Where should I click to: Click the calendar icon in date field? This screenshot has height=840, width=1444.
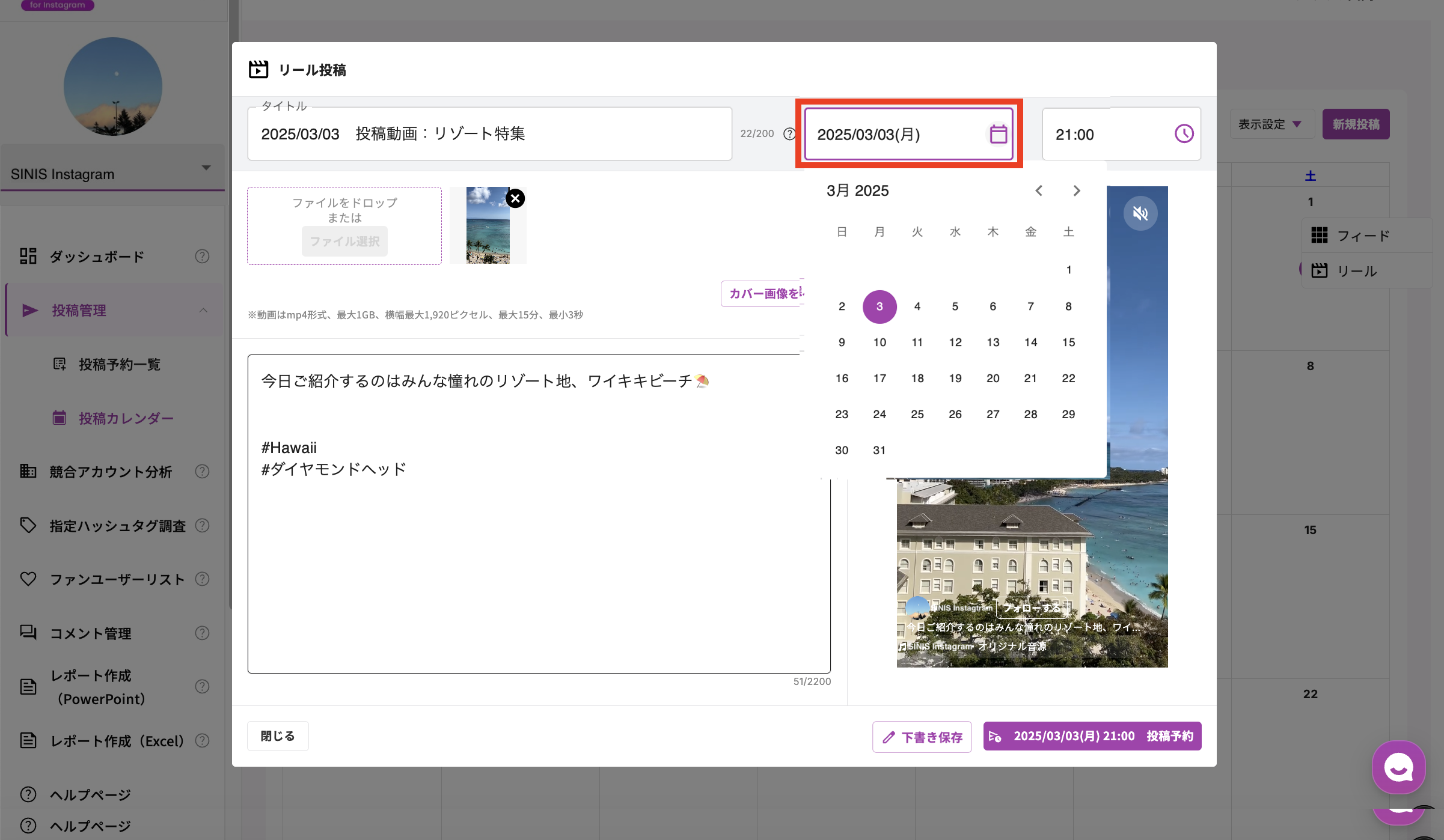998,134
